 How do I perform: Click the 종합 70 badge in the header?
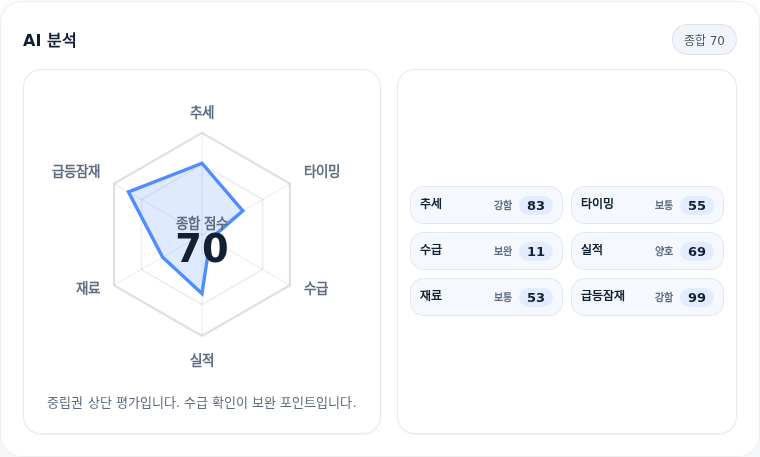click(704, 40)
